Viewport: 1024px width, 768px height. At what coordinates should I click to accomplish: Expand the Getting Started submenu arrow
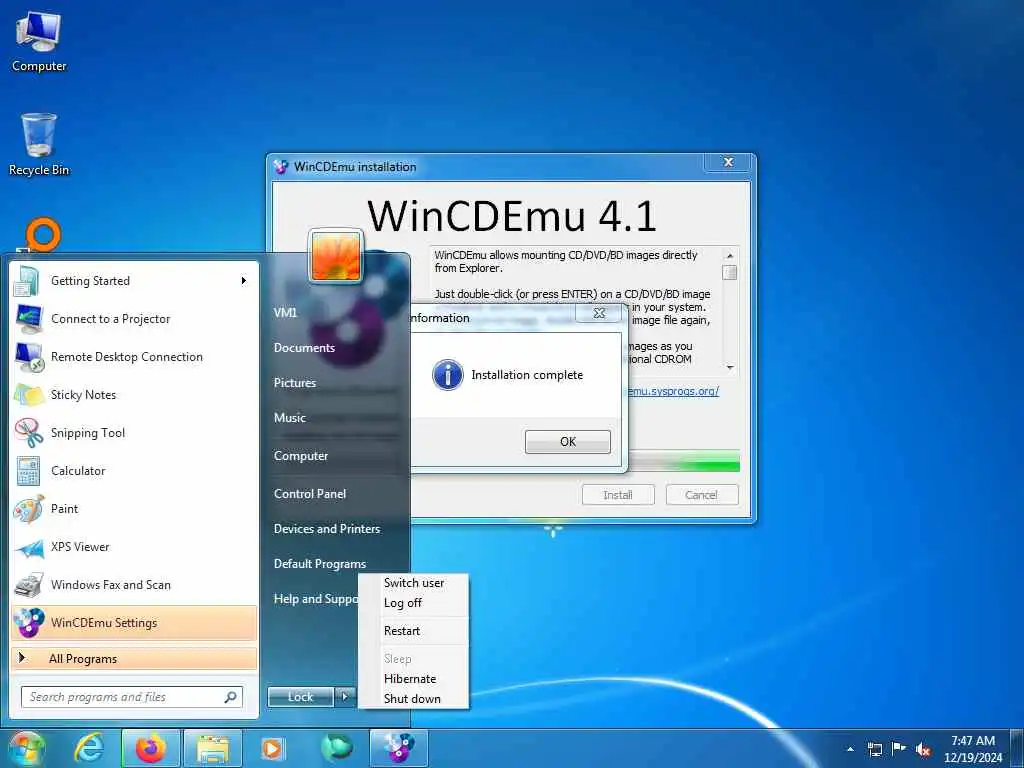pyautogui.click(x=244, y=281)
